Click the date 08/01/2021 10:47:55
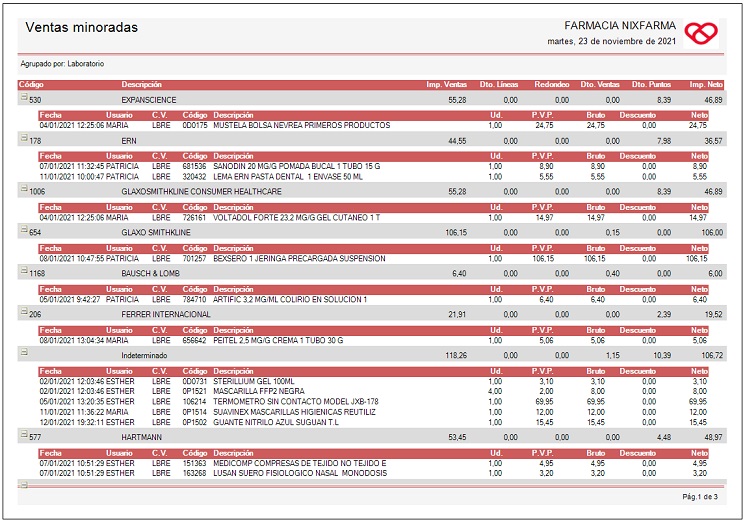The width and height of the screenshot is (745, 522). 72,258
